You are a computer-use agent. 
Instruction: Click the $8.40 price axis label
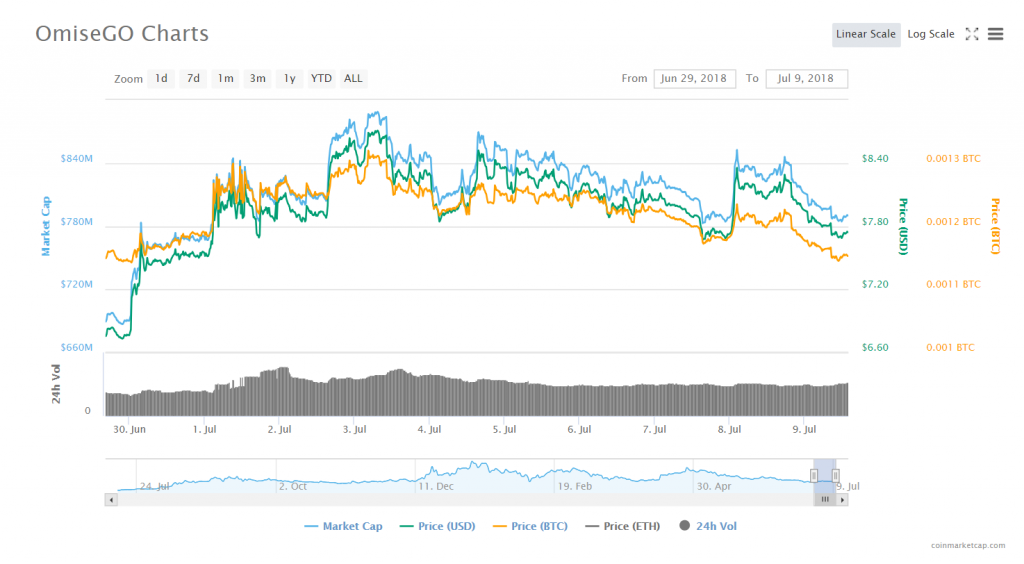[x=875, y=159]
